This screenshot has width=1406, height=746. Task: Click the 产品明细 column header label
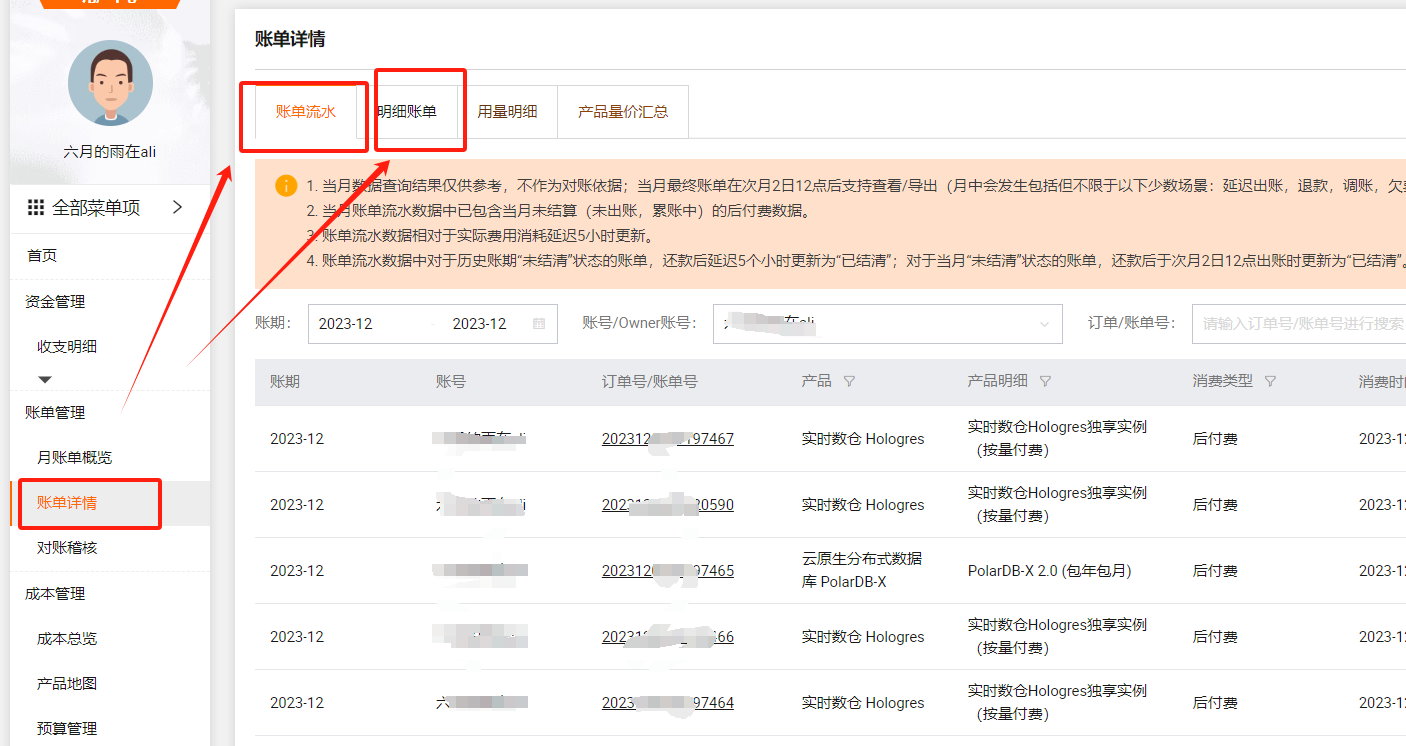click(x=998, y=382)
